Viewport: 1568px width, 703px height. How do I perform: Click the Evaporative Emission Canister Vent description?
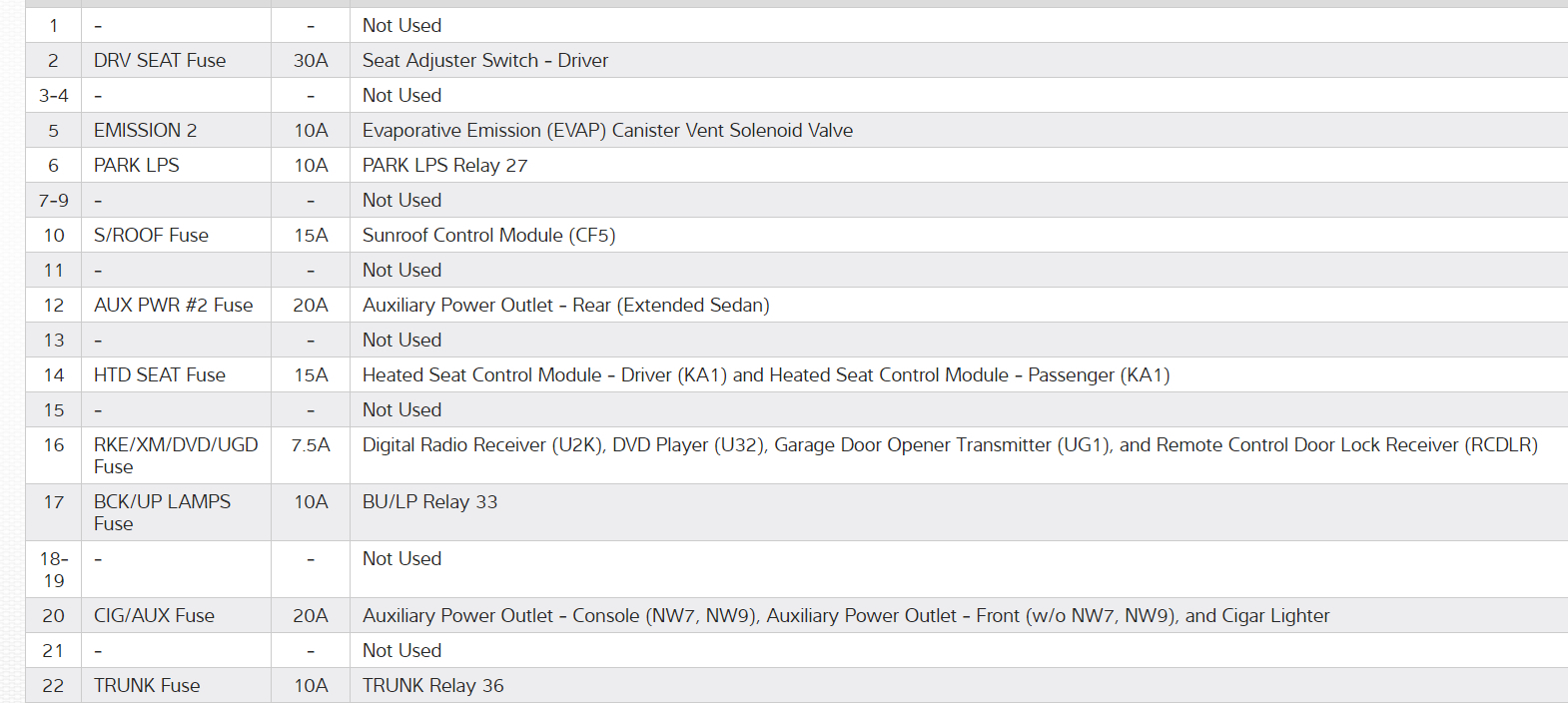(607, 130)
